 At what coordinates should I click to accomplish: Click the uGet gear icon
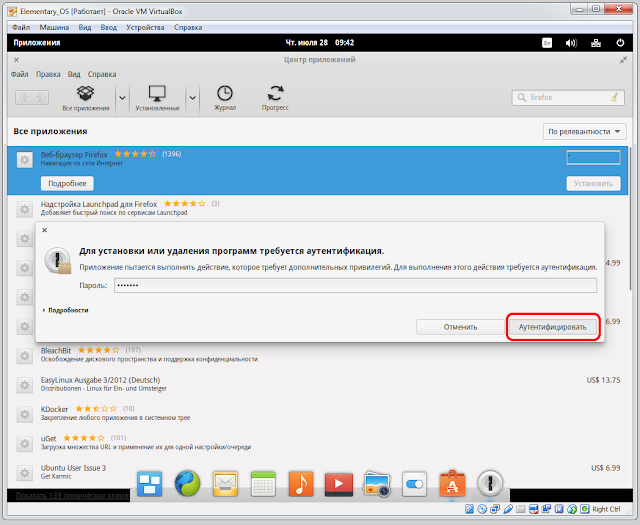click(25, 444)
